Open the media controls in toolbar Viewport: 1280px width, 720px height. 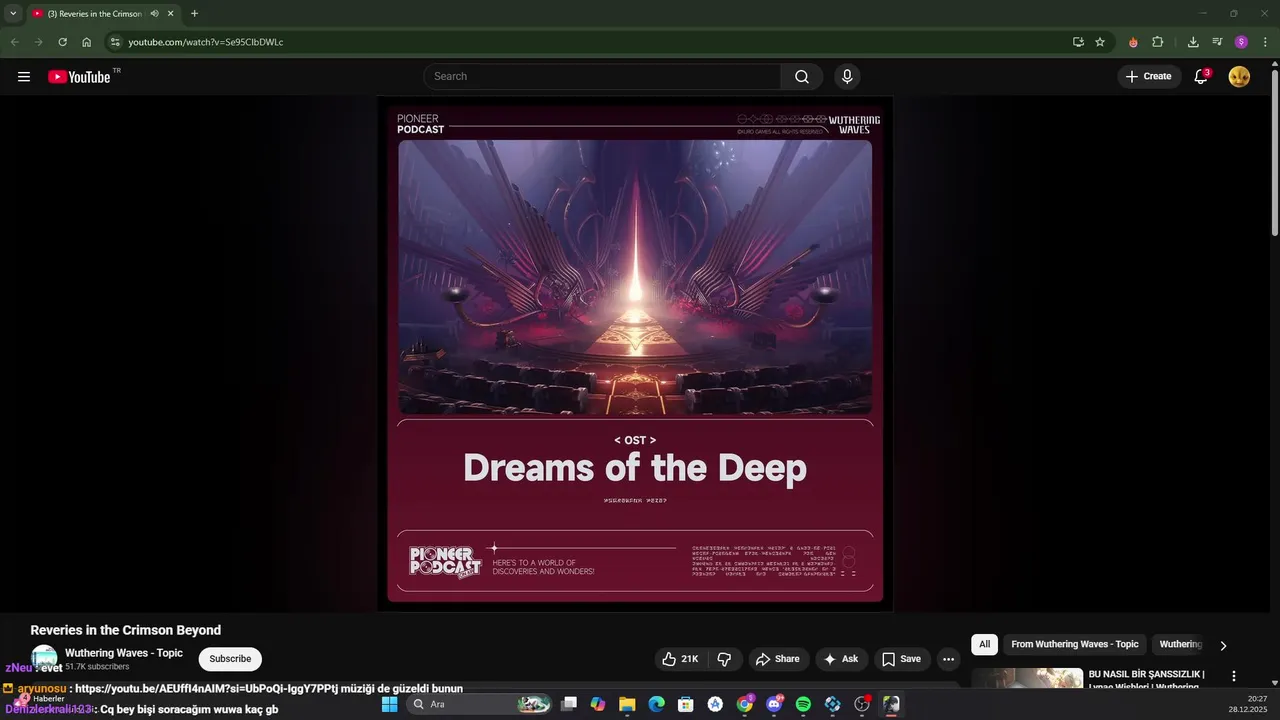point(1217,42)
